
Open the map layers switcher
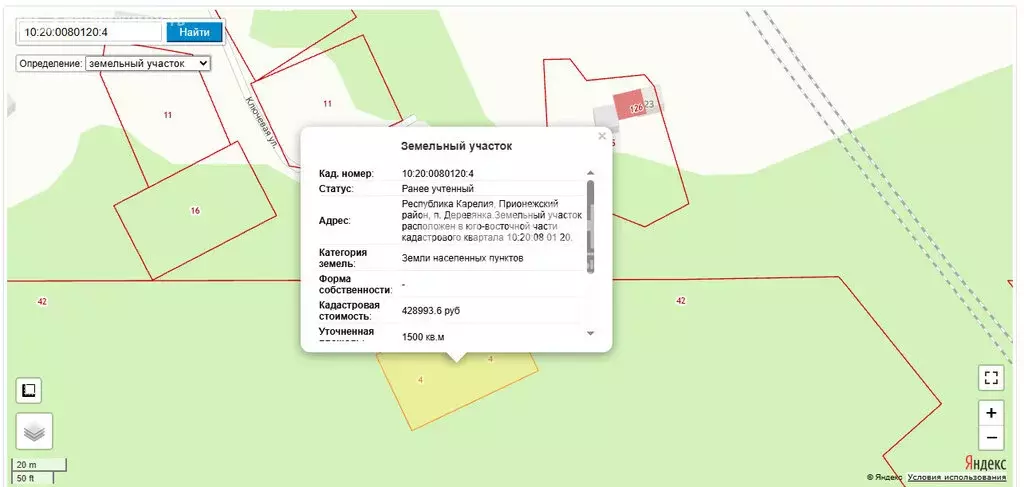pos(34,432)
